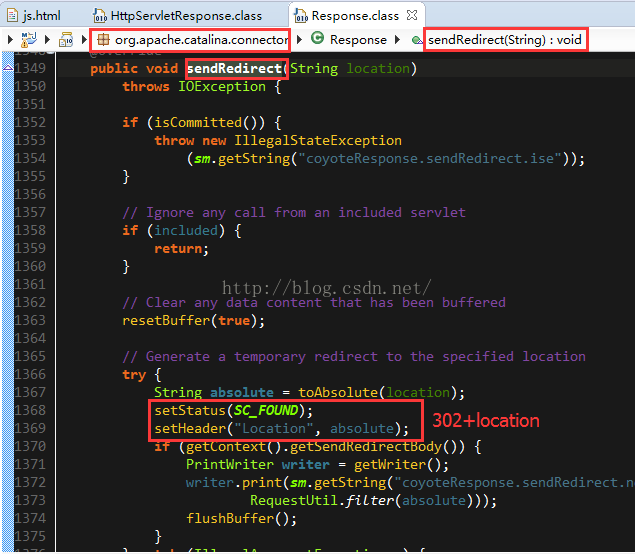Click the comment 'Ignore any call from an included servlet'

coord(294,212)
